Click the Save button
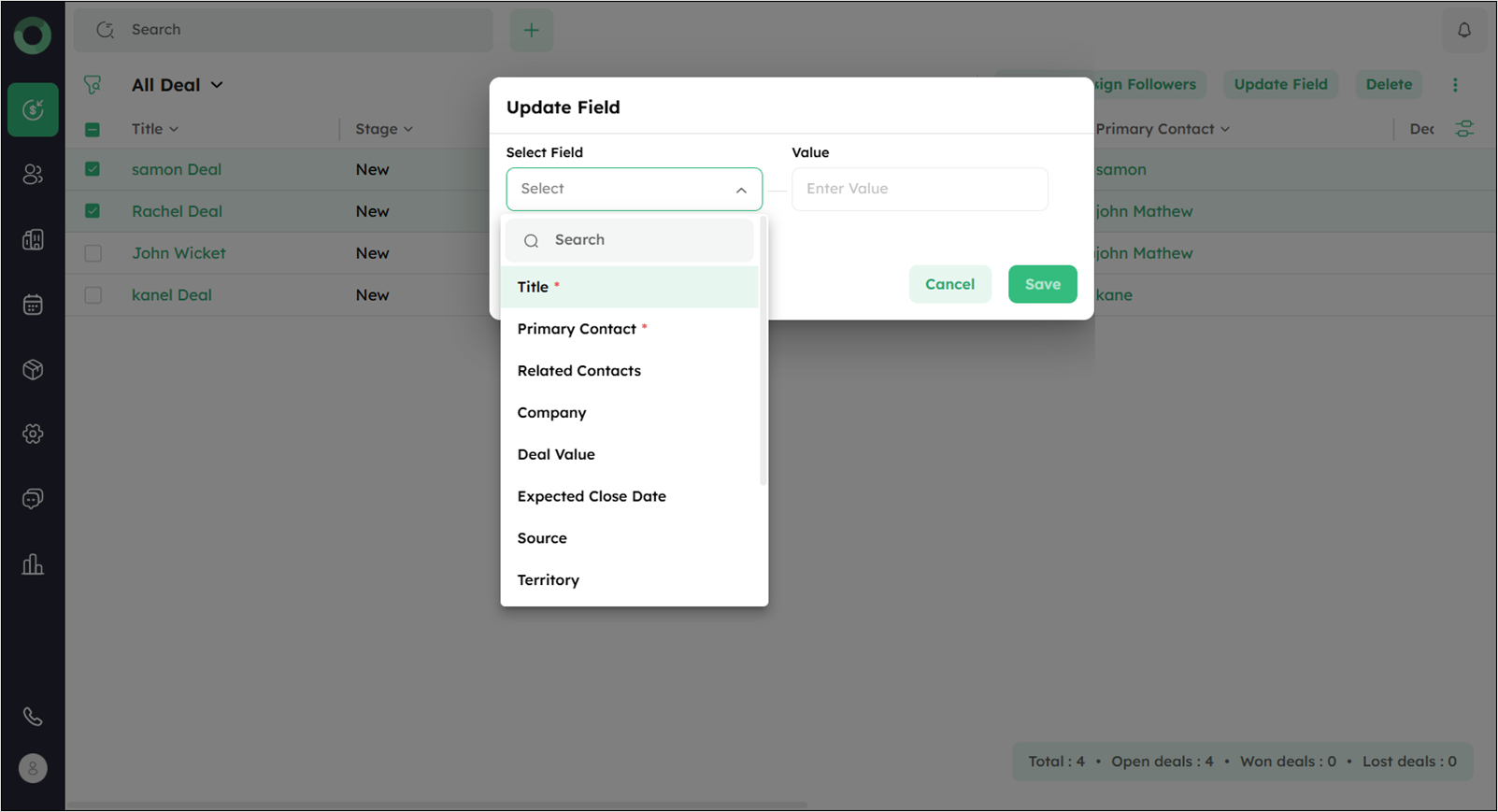Viewport: 1498px width, 812px height. click(x=1042, y=284)
